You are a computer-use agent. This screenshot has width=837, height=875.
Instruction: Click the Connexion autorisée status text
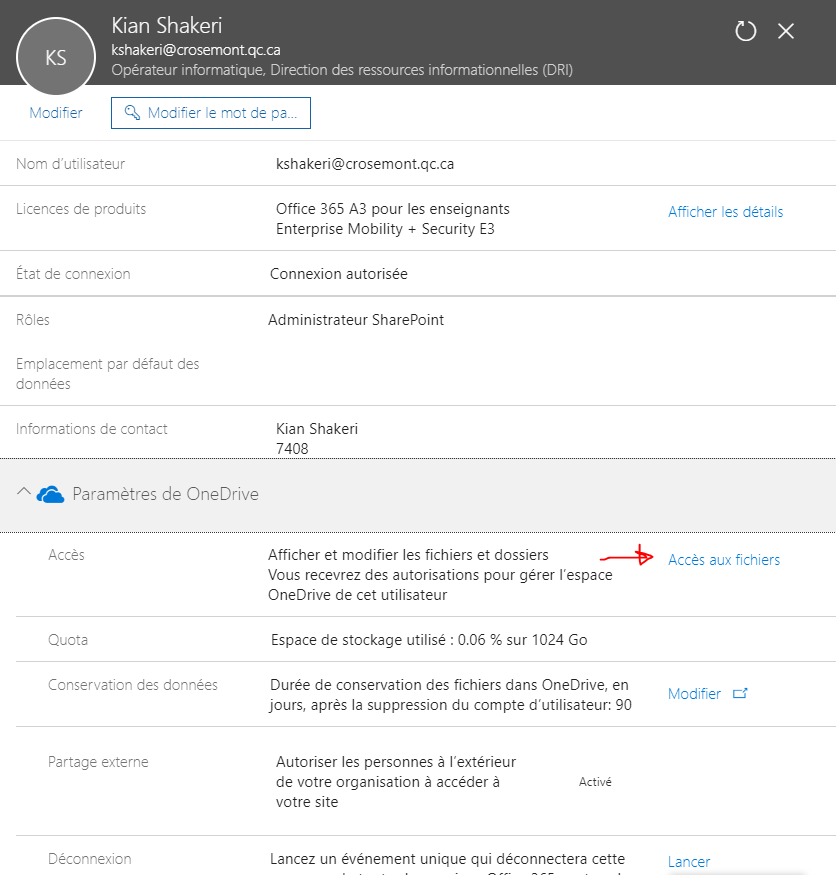pos(339,274)
